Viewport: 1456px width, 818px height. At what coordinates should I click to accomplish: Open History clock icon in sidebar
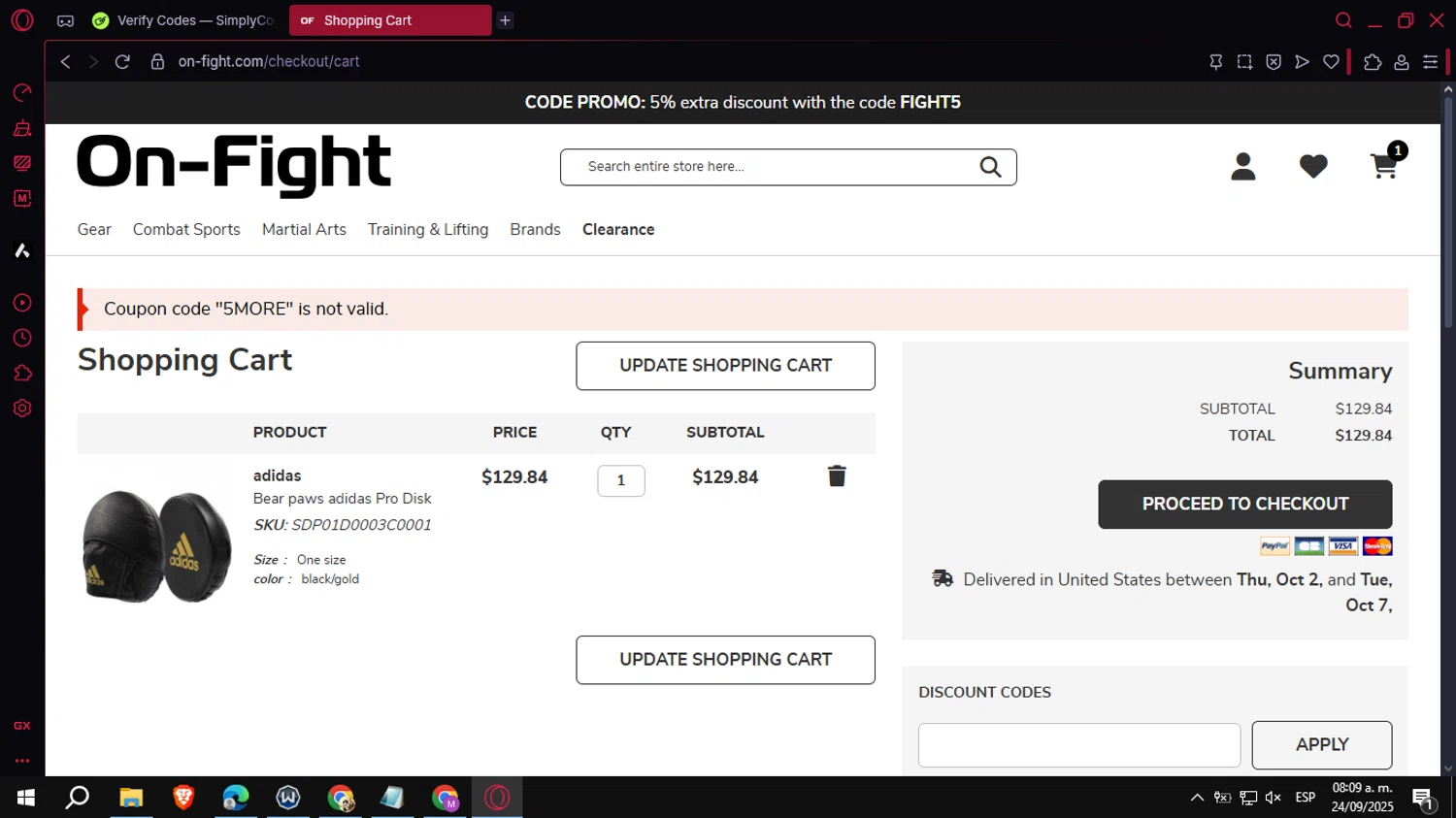point(21,338)
